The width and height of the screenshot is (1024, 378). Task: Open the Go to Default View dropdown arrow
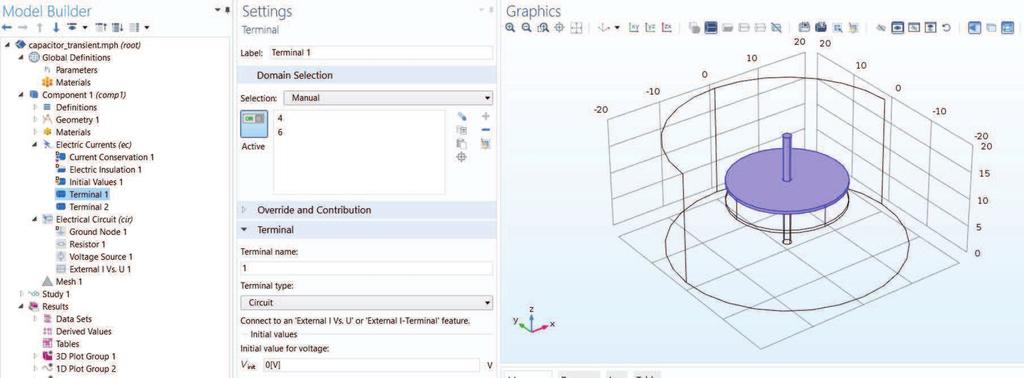click(617, 27)
